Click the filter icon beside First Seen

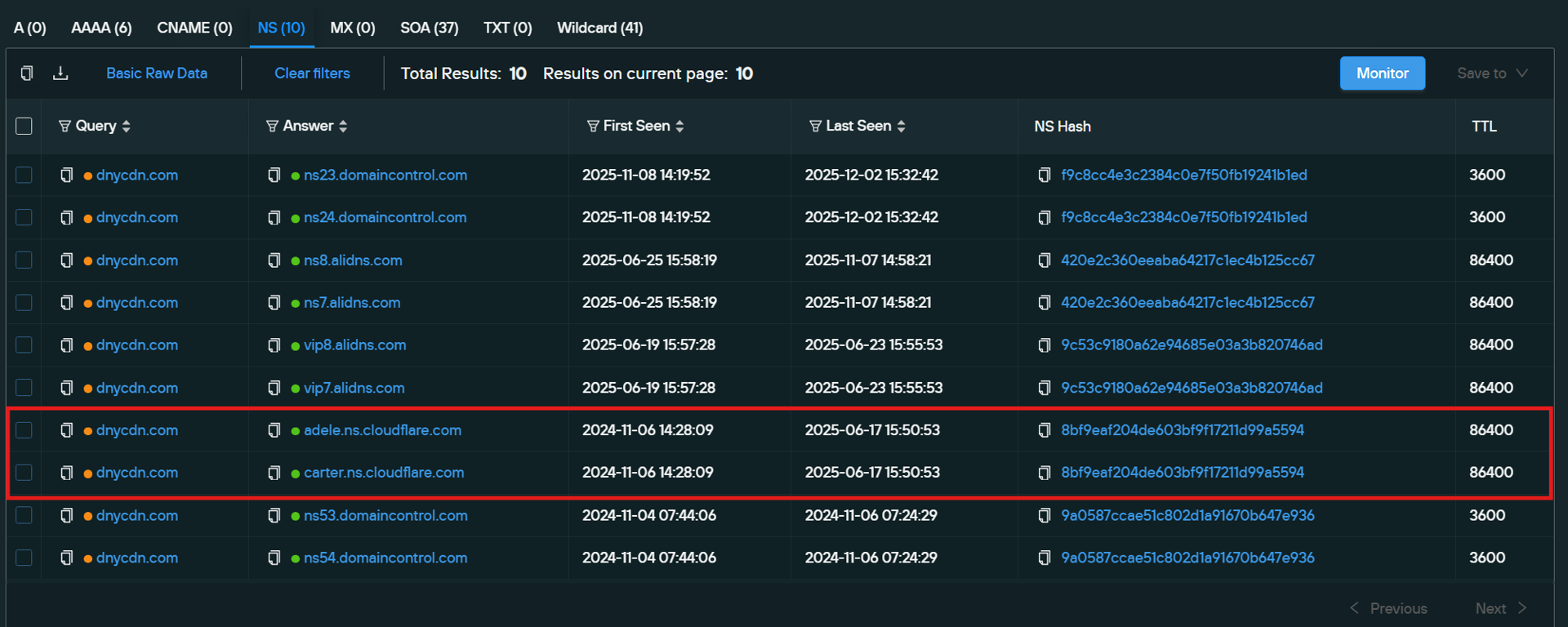(x=593, y=126)
